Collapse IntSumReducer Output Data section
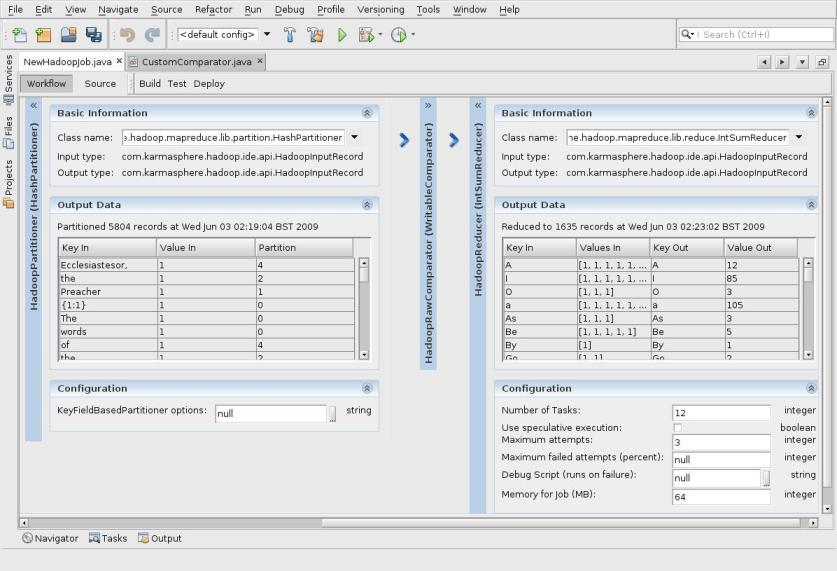Screen dimensions: 837x571 (811, 204)
